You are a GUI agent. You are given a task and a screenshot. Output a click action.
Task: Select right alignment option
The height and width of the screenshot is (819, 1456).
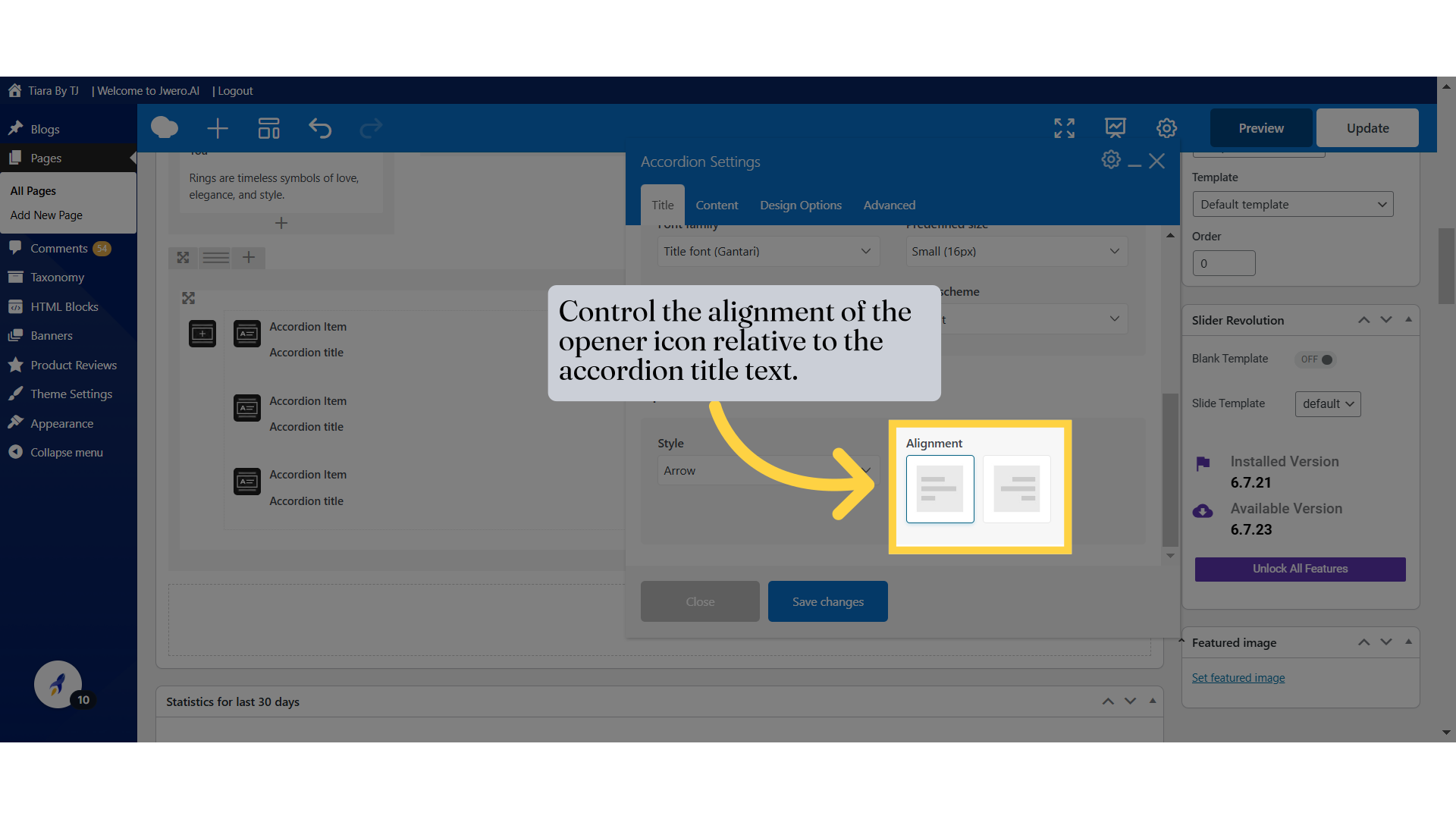pyautogui.click(x=1016, y=489)
